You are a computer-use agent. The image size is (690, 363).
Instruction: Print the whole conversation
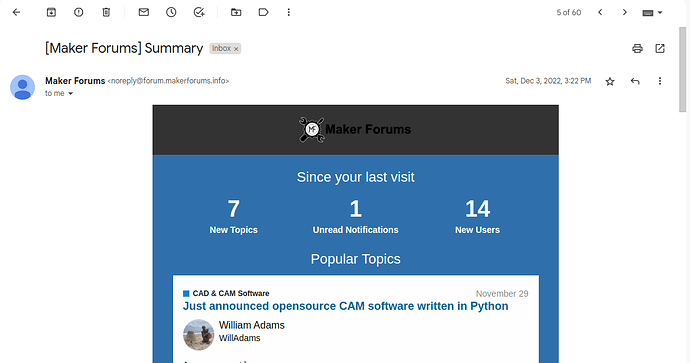point(637,48)
